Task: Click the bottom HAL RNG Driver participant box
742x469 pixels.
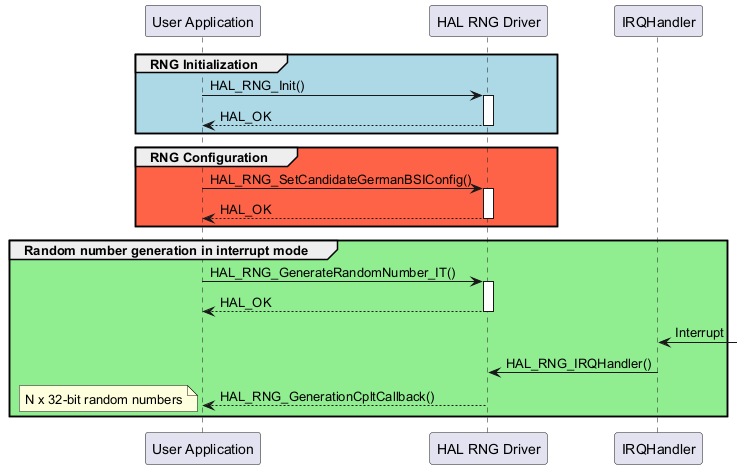Action: coord(488,448)
